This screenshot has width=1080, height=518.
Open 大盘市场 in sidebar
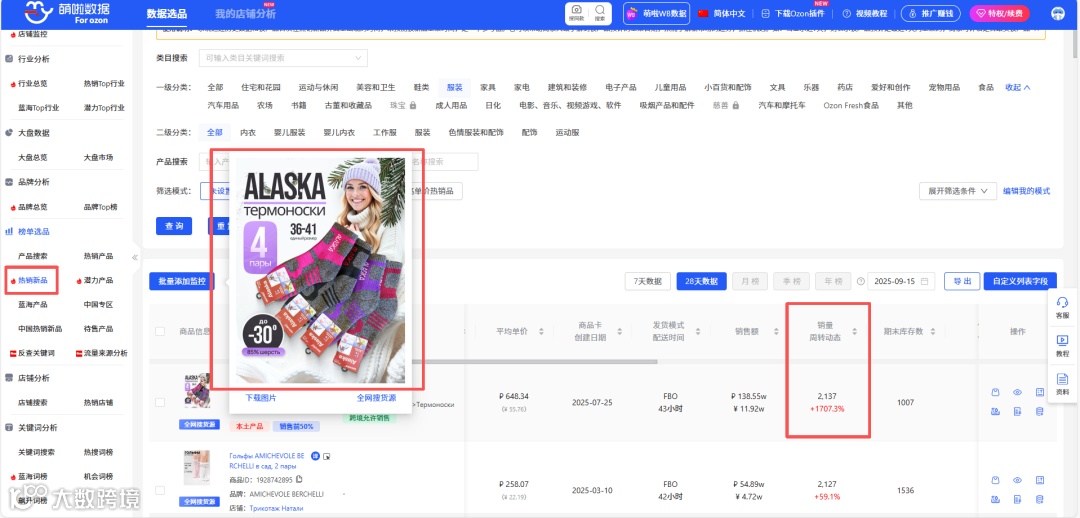[x=98, y=157]
